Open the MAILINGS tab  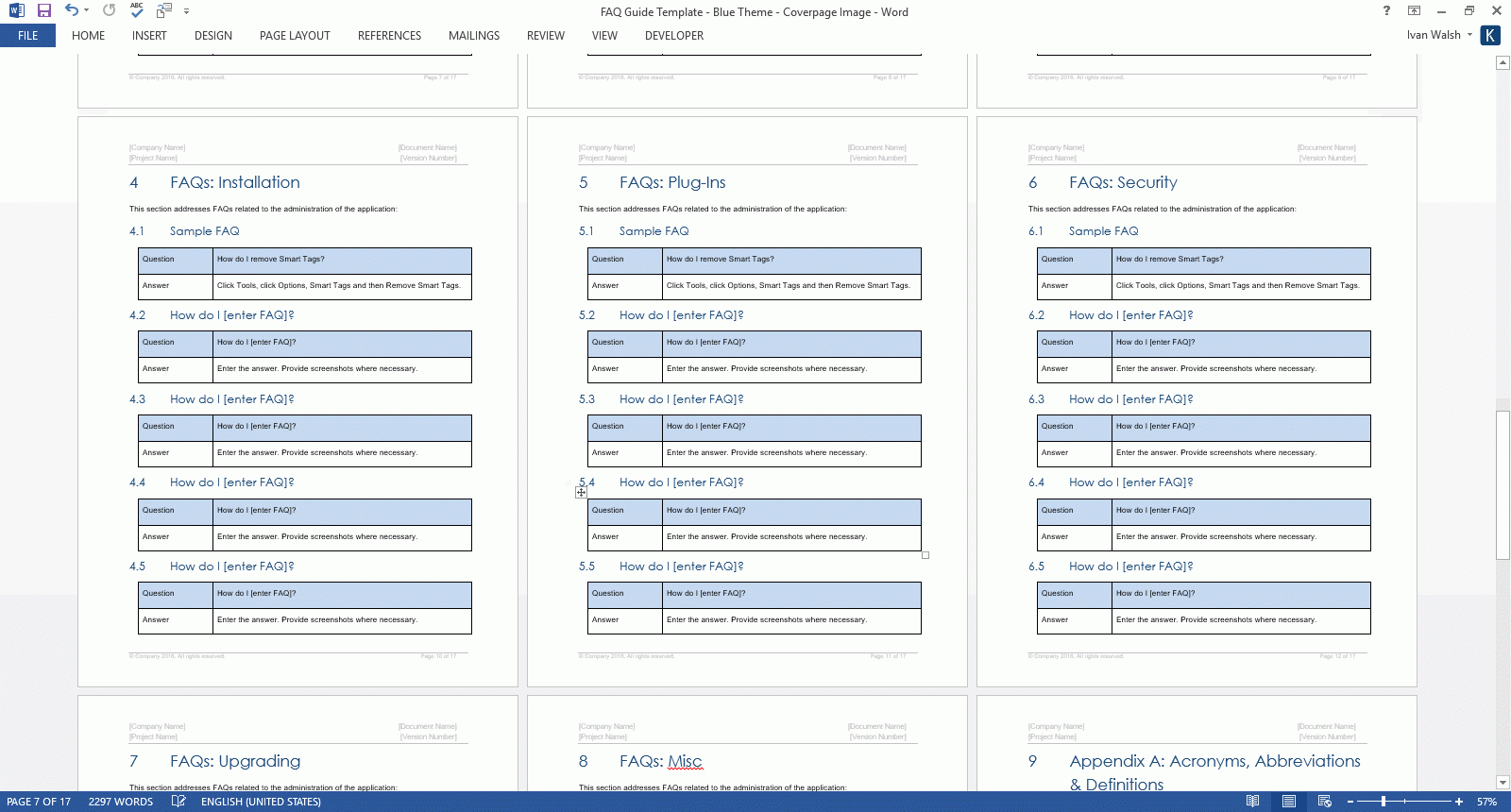(x=474, y=36)
